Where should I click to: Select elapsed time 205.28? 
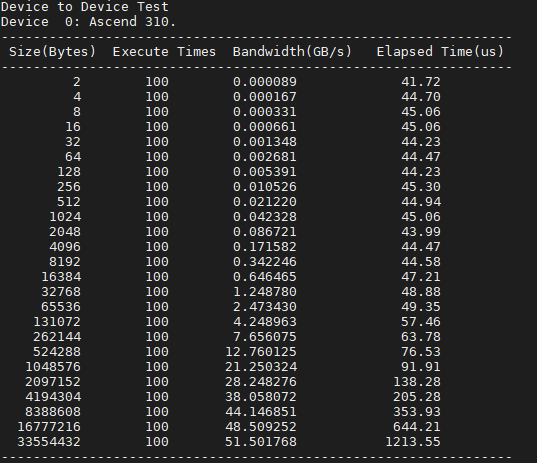coord(417,397)
